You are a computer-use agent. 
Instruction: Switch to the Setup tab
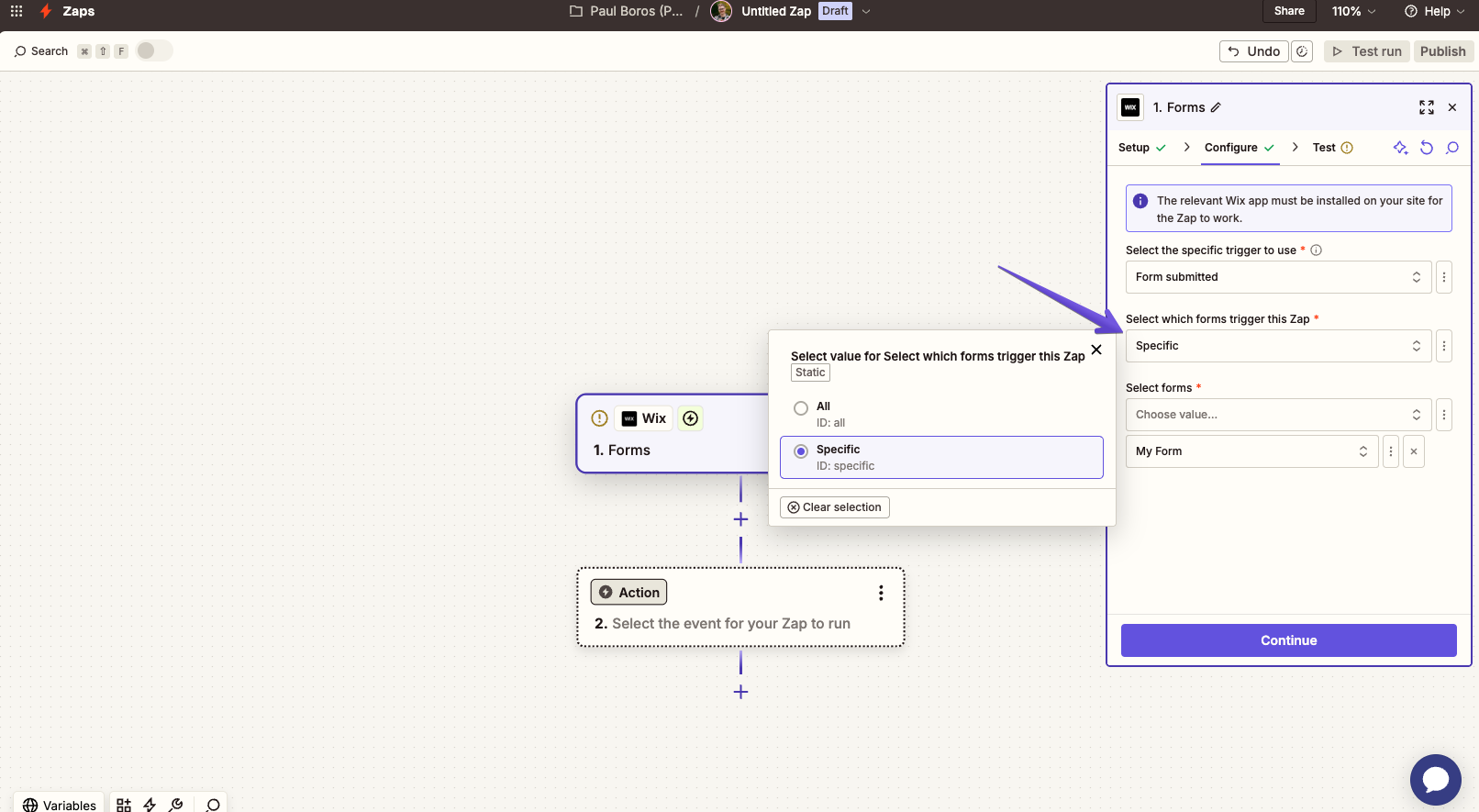1141,148
